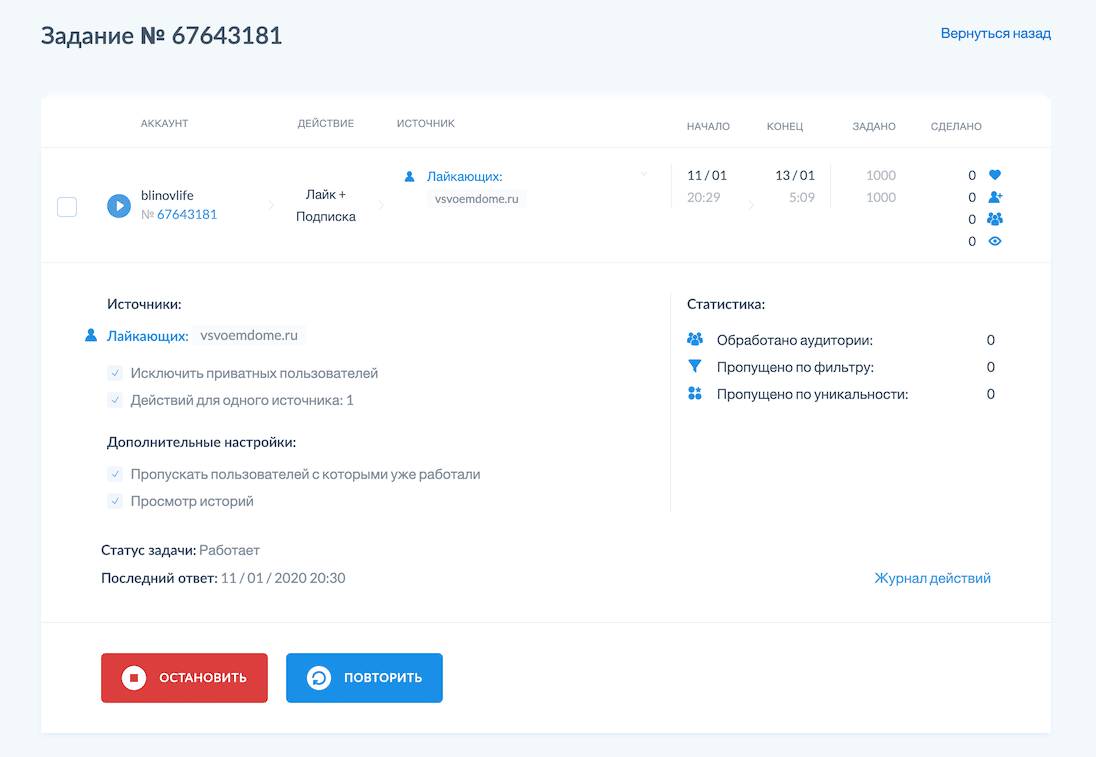Click the add-follower icon in the done column
Screen dimensions: 1096x757
coord(994,197)
